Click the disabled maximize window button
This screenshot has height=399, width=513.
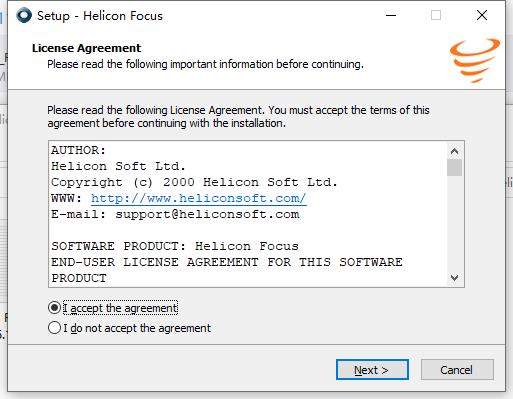click(436, 15)
